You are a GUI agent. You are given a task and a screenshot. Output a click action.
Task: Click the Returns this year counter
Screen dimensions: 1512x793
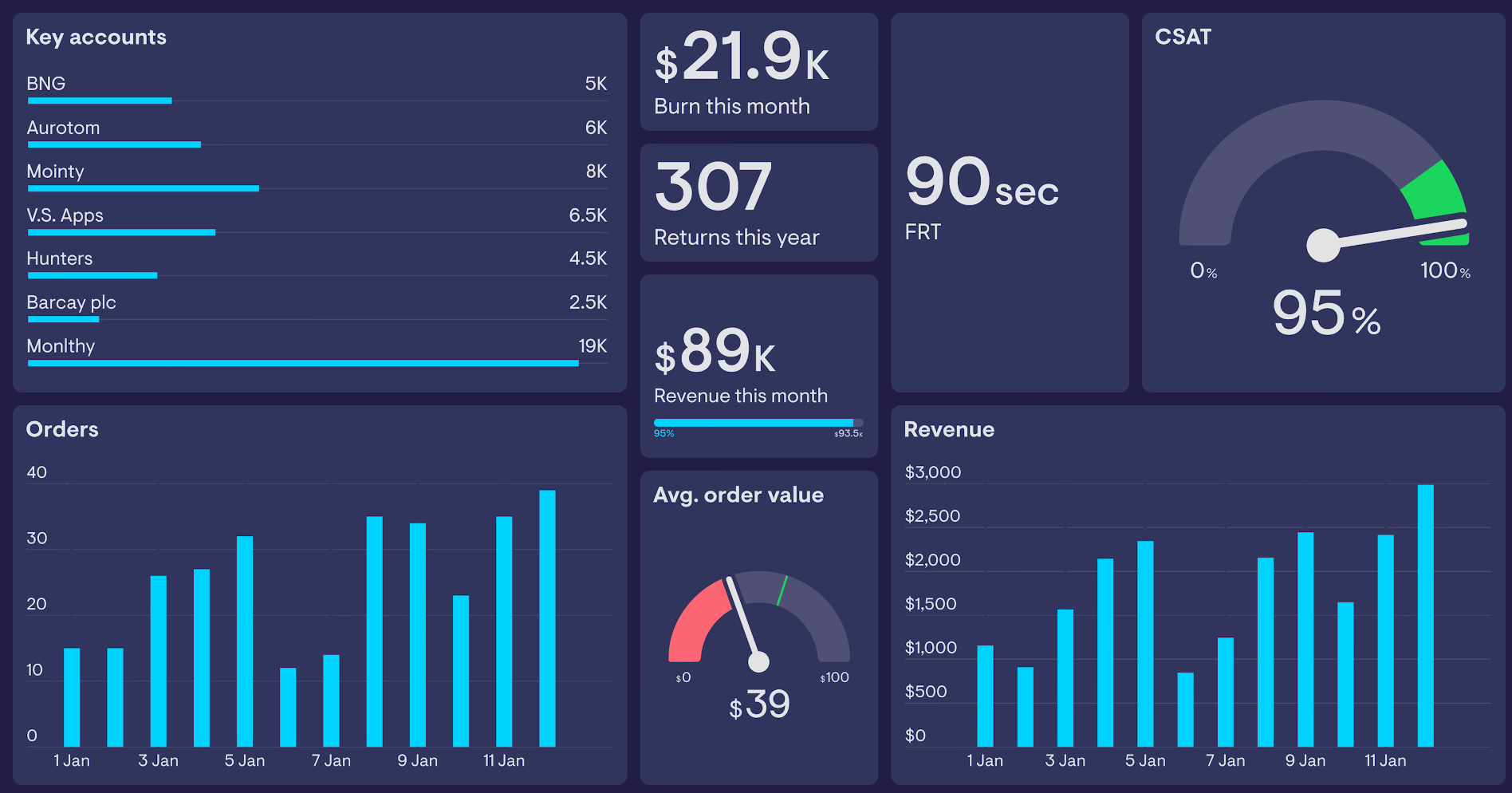coord(715,185)
